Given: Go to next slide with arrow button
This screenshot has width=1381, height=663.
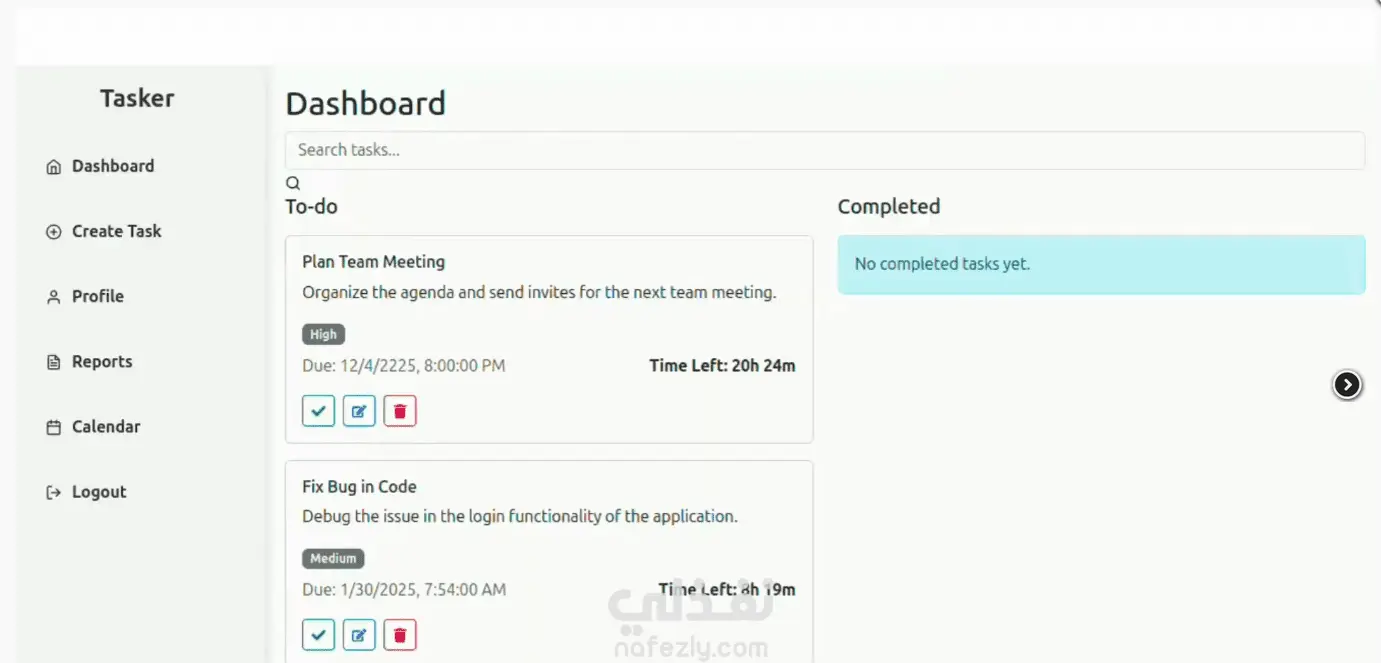Looking at the screenshot, I should coord(1347,384).
